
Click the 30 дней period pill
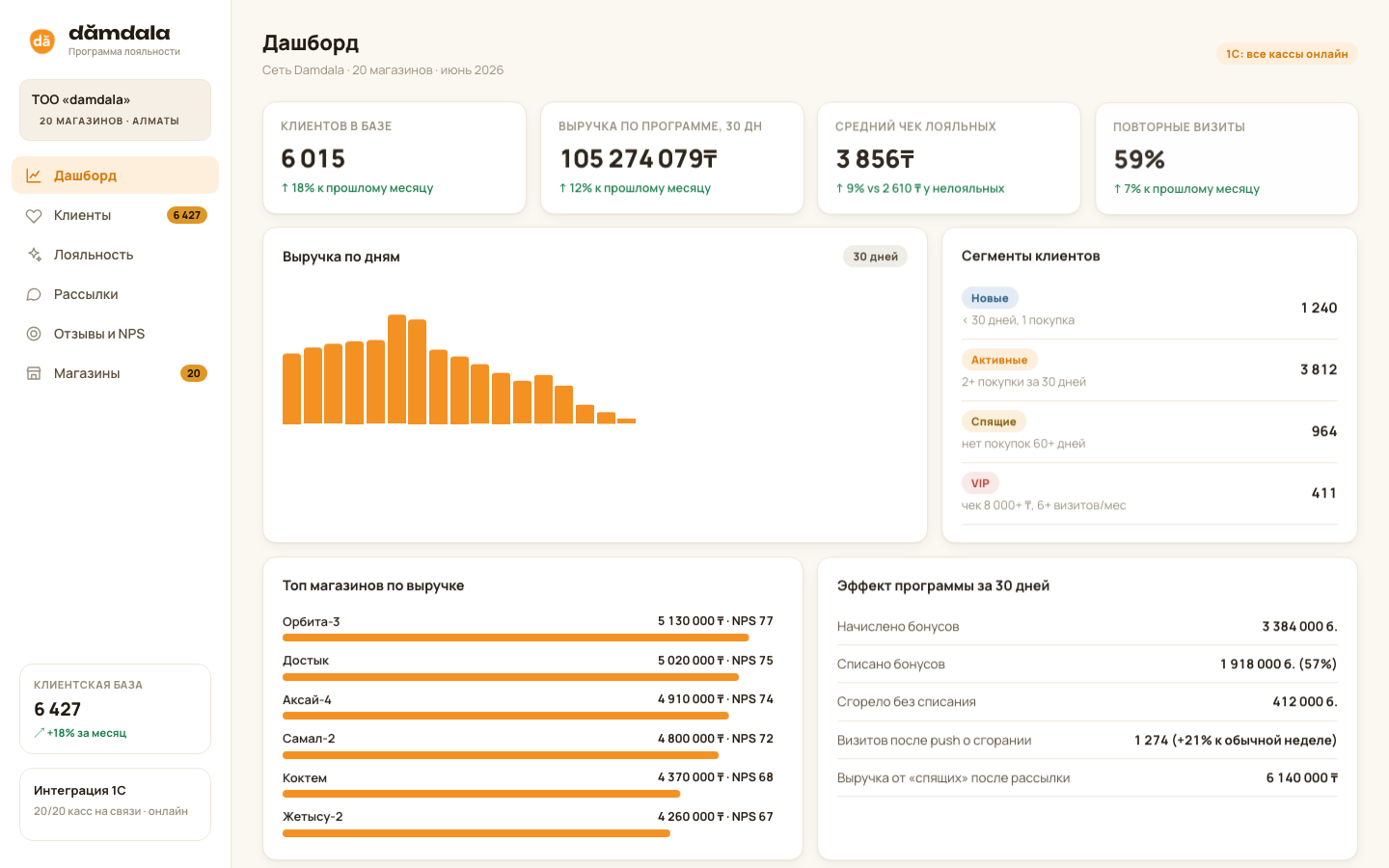point(875,257)
